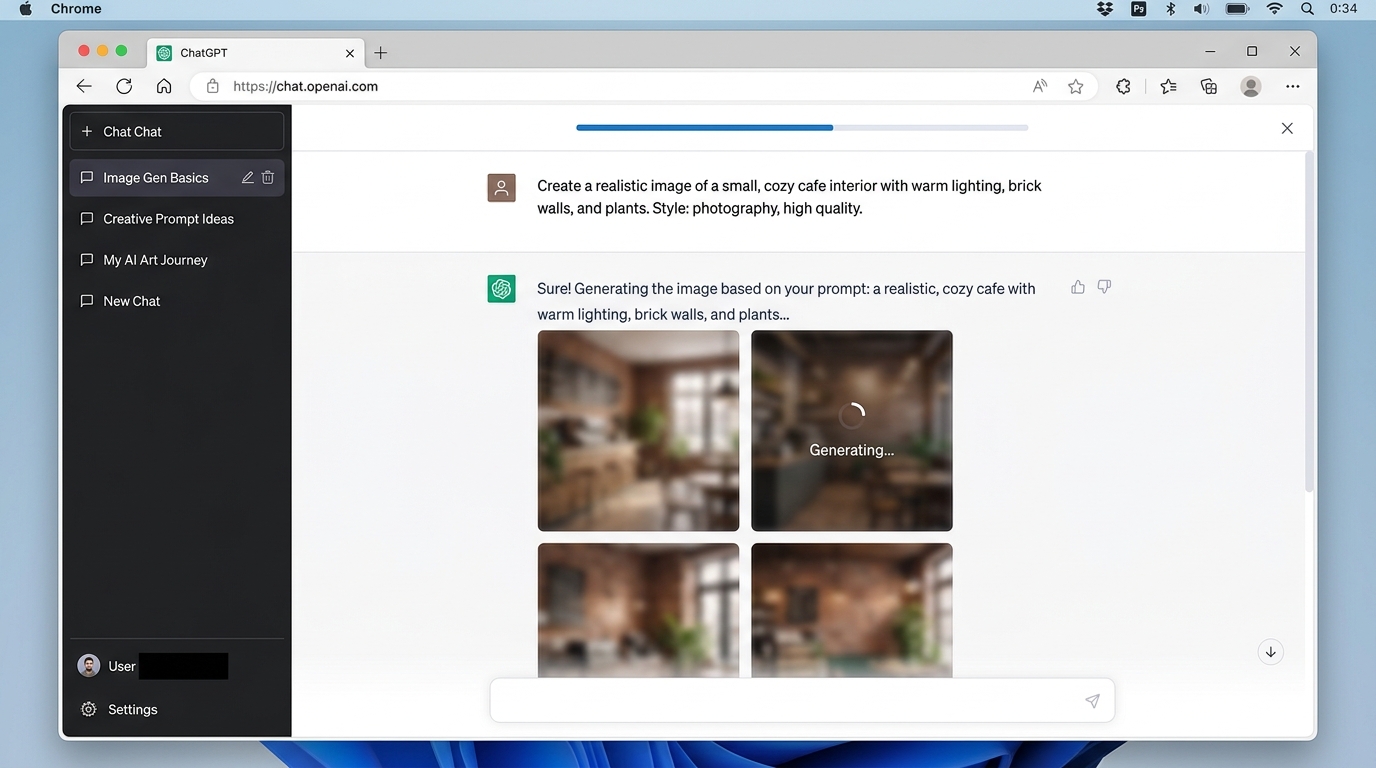Reload the page with refresh button

coord(124,87)
